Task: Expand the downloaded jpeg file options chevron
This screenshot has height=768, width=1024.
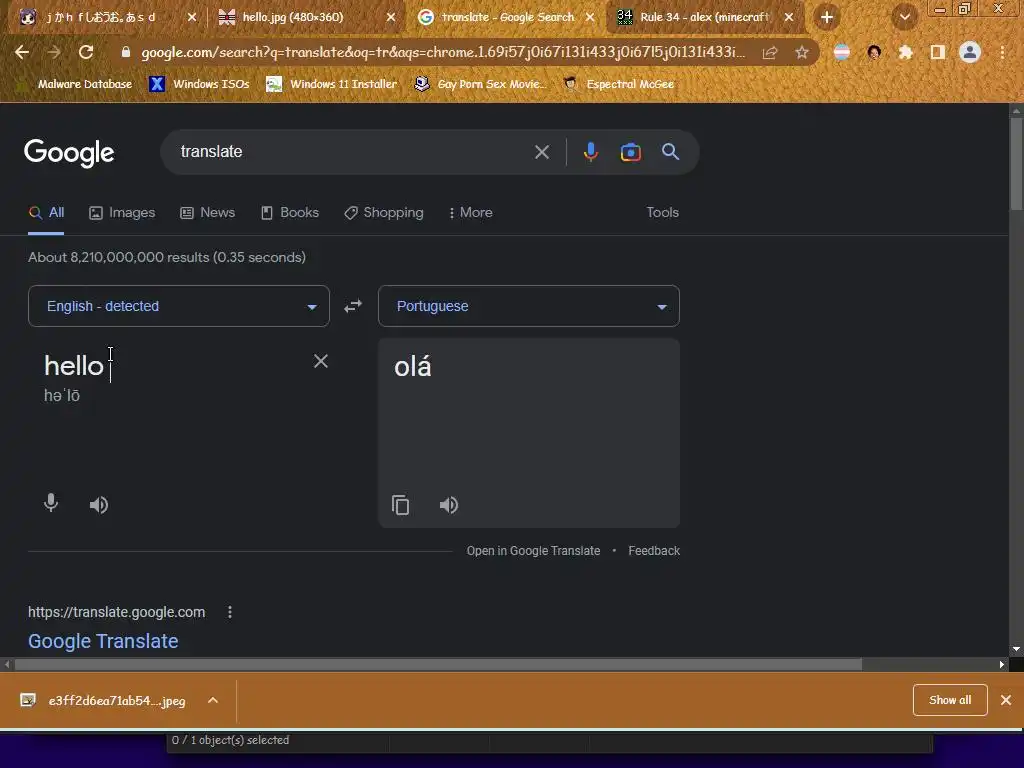Action: click(x=213, y=700)
